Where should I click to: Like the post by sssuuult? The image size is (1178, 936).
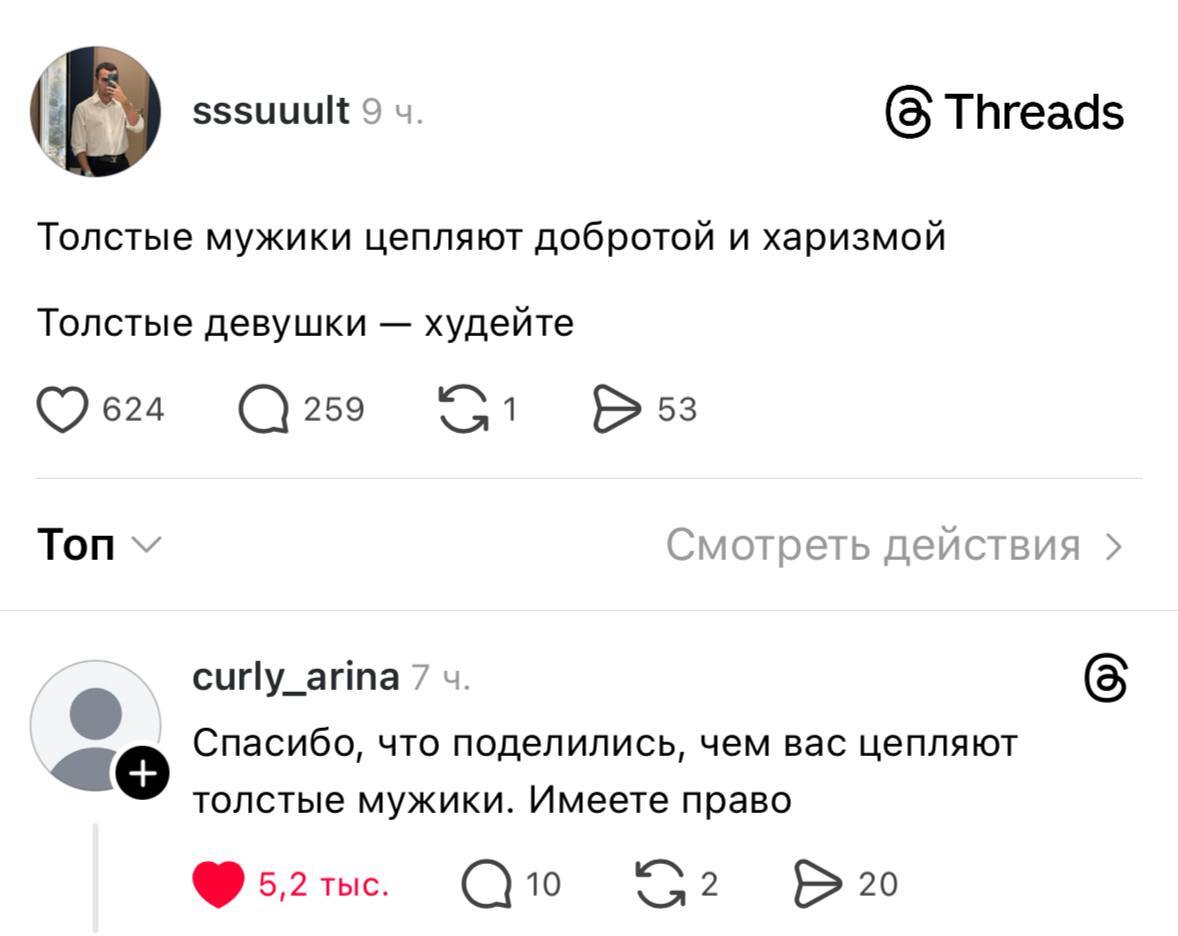[62, 410]
